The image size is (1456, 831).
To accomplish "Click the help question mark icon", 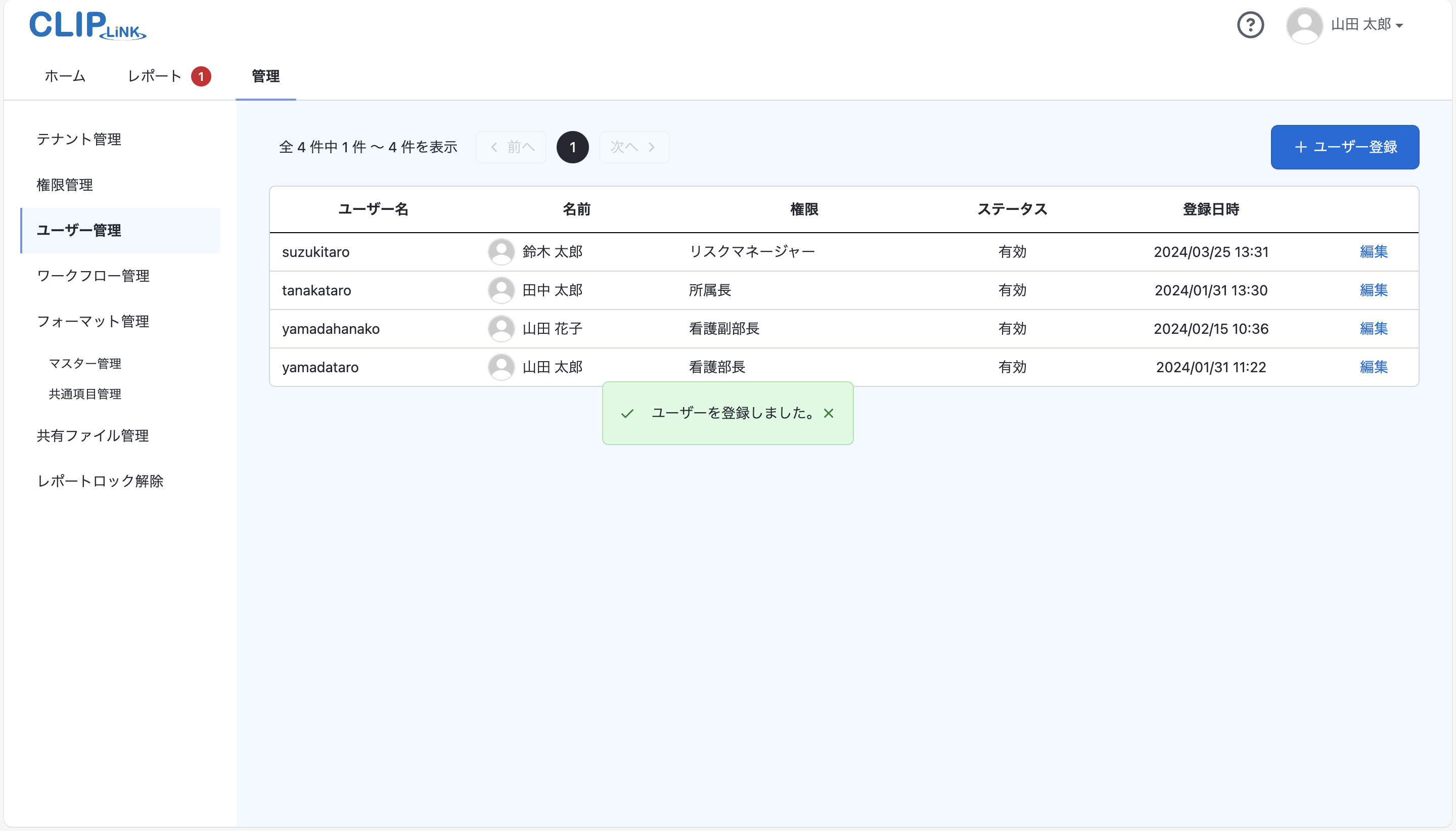I will click(x=1250, y=25).
